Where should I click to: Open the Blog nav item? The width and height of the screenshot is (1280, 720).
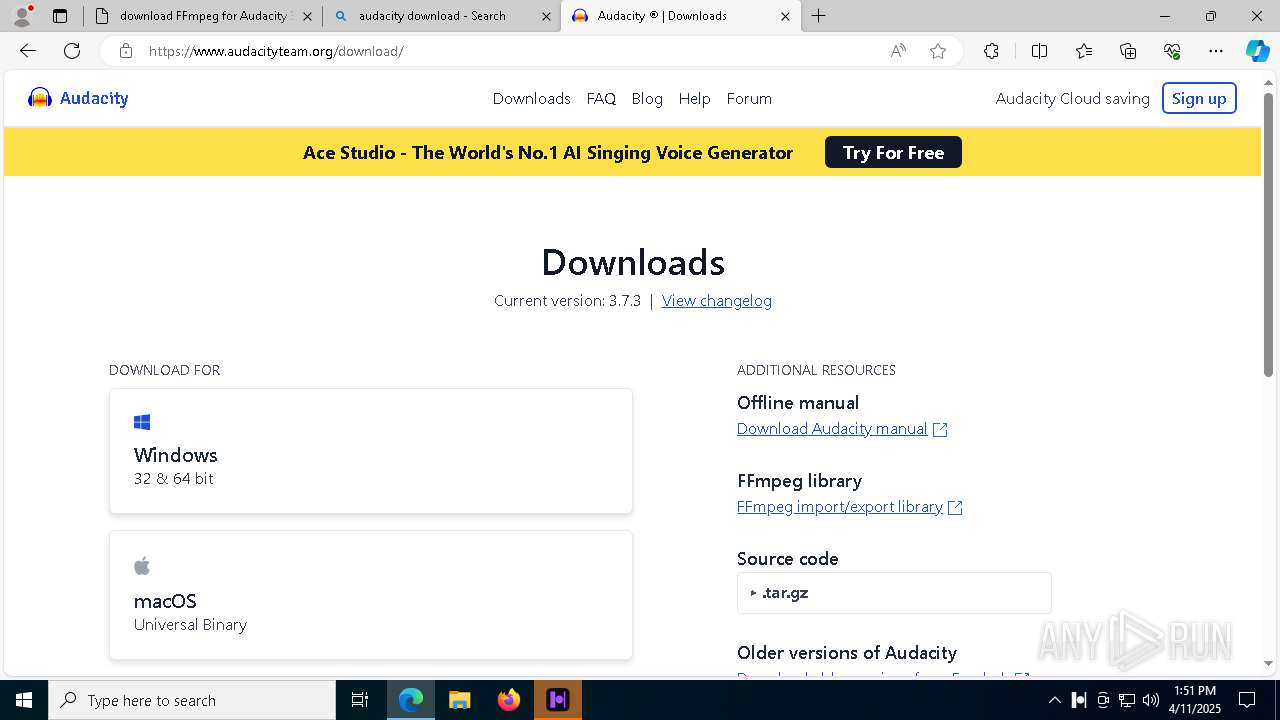pos(647,98)
